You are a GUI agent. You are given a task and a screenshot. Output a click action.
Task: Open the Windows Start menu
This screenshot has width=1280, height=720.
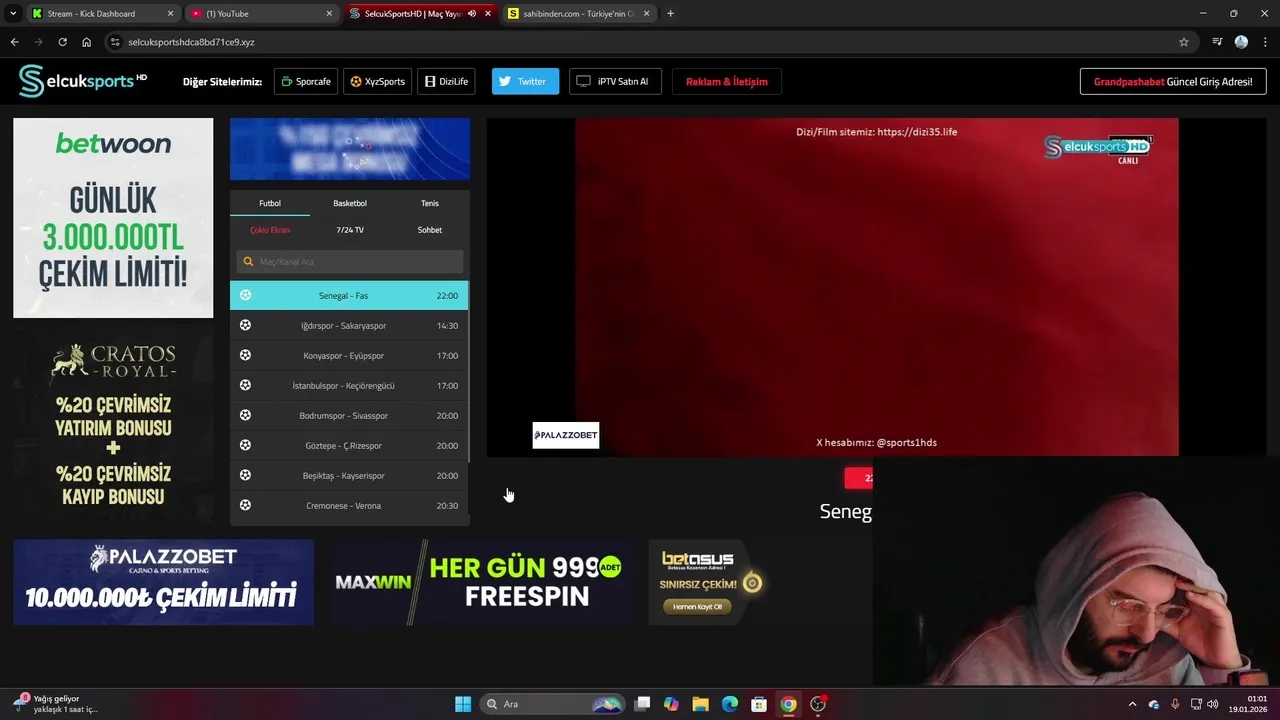coord(463,704)
